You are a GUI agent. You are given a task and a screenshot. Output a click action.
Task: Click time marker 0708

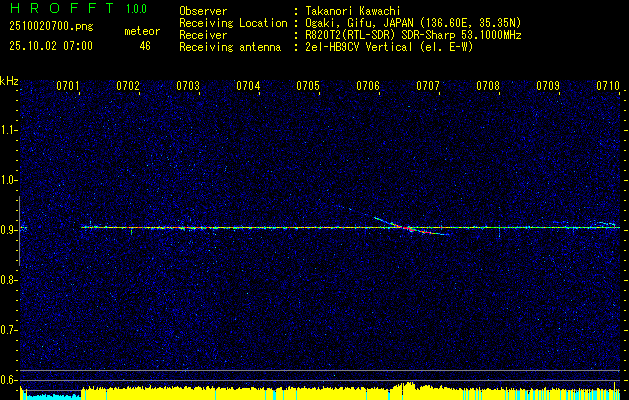[488, 85]
